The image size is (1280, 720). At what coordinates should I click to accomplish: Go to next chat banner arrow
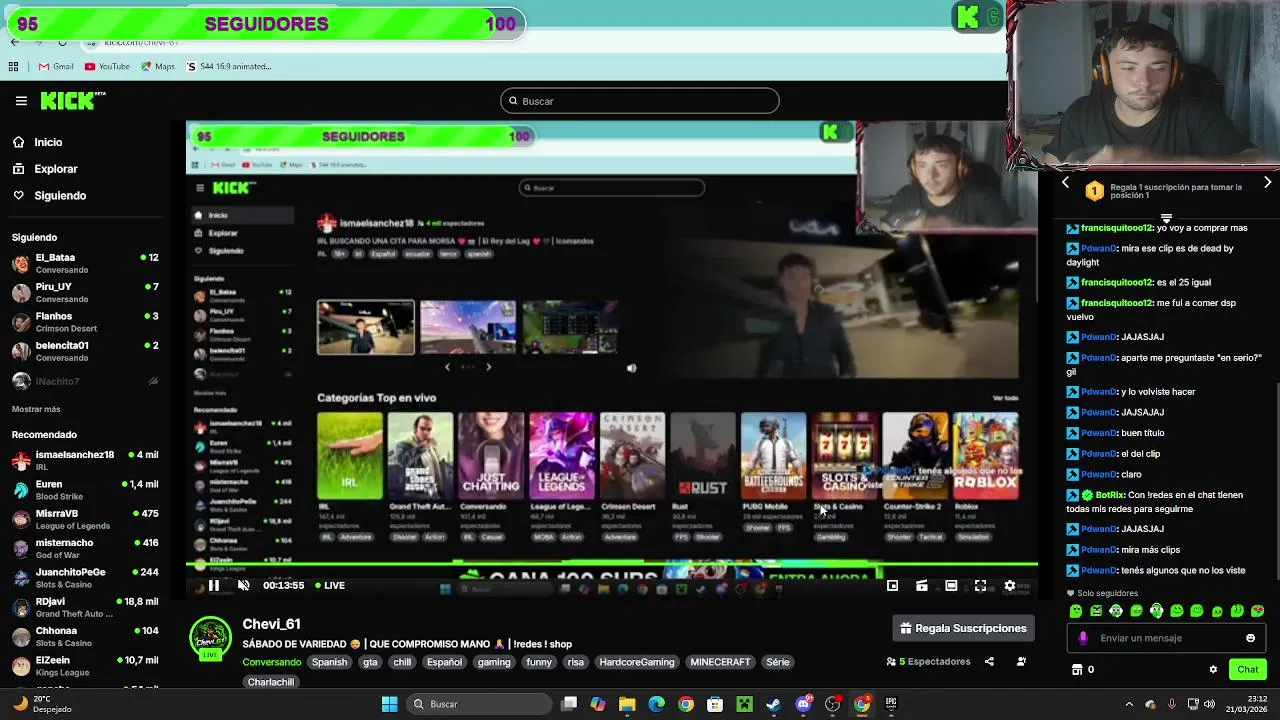point(1267,183)
